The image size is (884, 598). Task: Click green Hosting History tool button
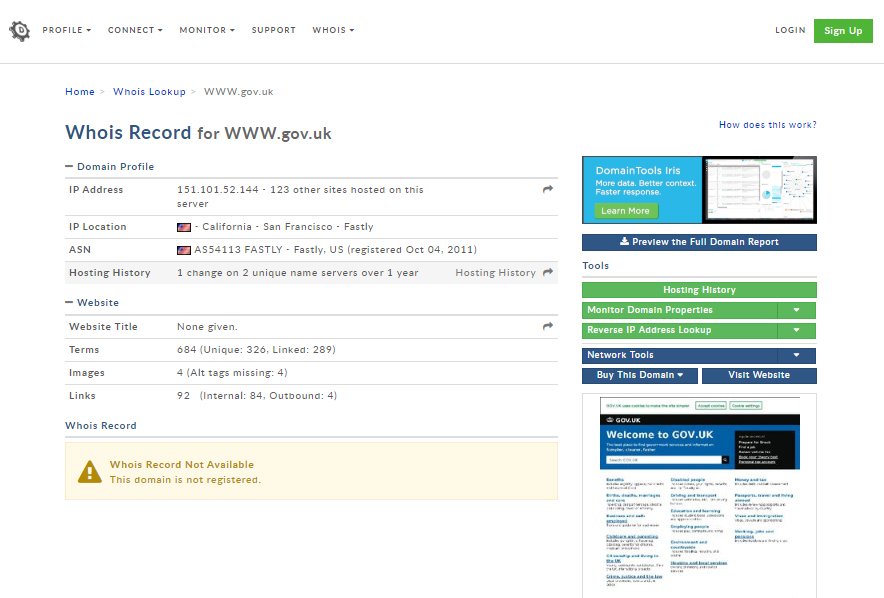[699, 290]
